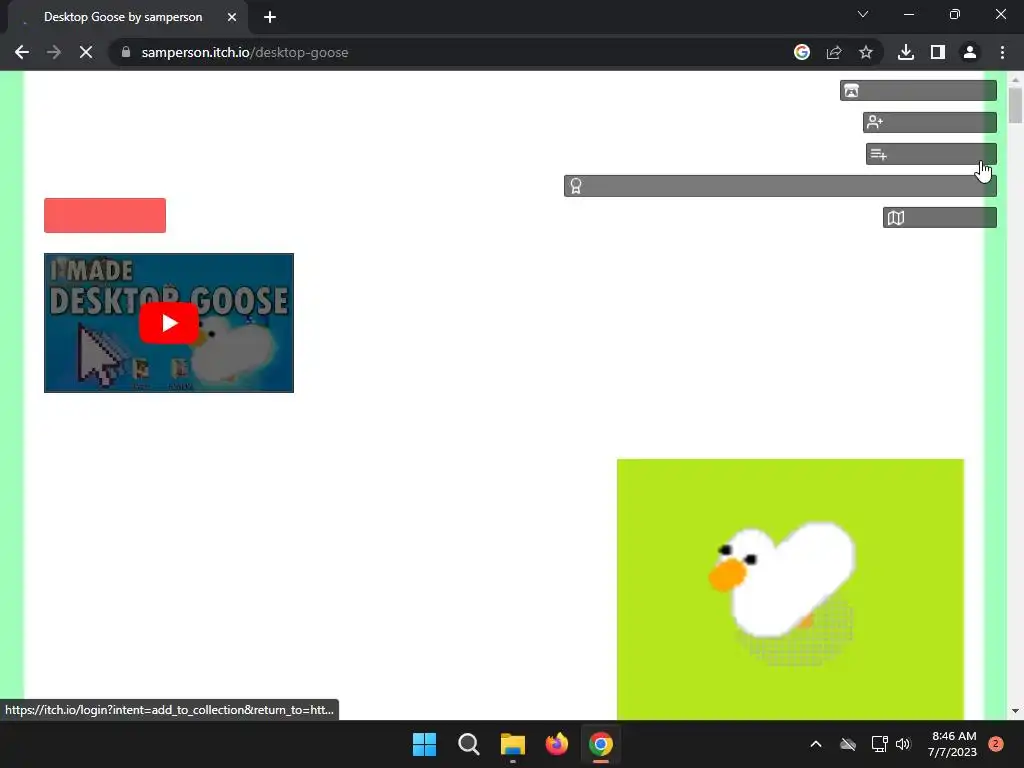Viewport: 1024px width, 768px height.
Task: Click the network tray icon
Action: [x=879, y=744]
